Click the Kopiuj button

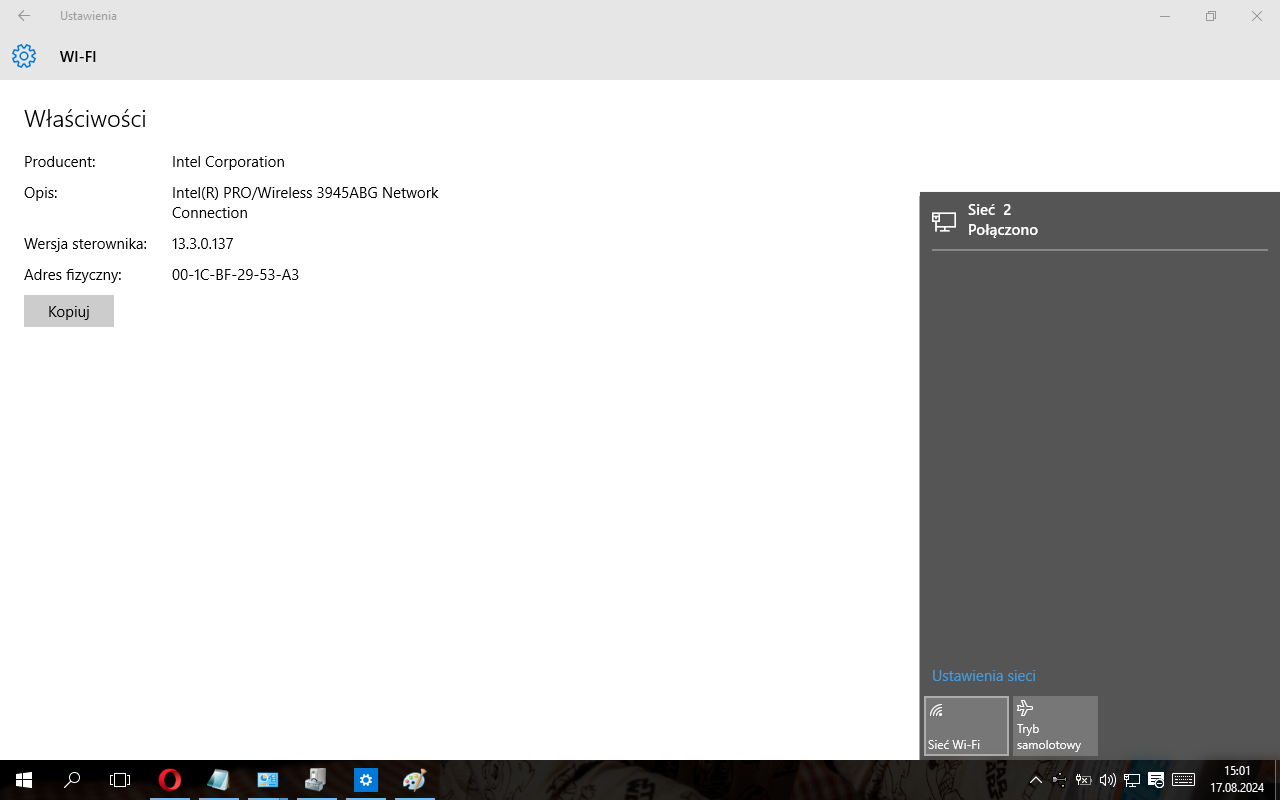69,311
